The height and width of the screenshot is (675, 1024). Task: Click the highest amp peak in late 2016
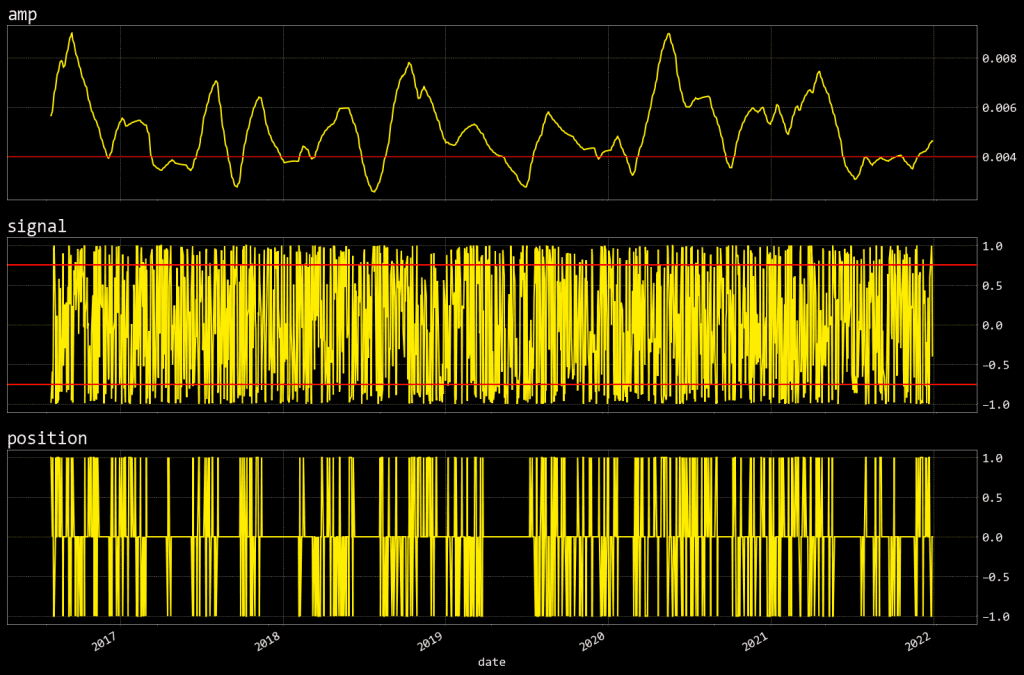(x=72, y=33)
